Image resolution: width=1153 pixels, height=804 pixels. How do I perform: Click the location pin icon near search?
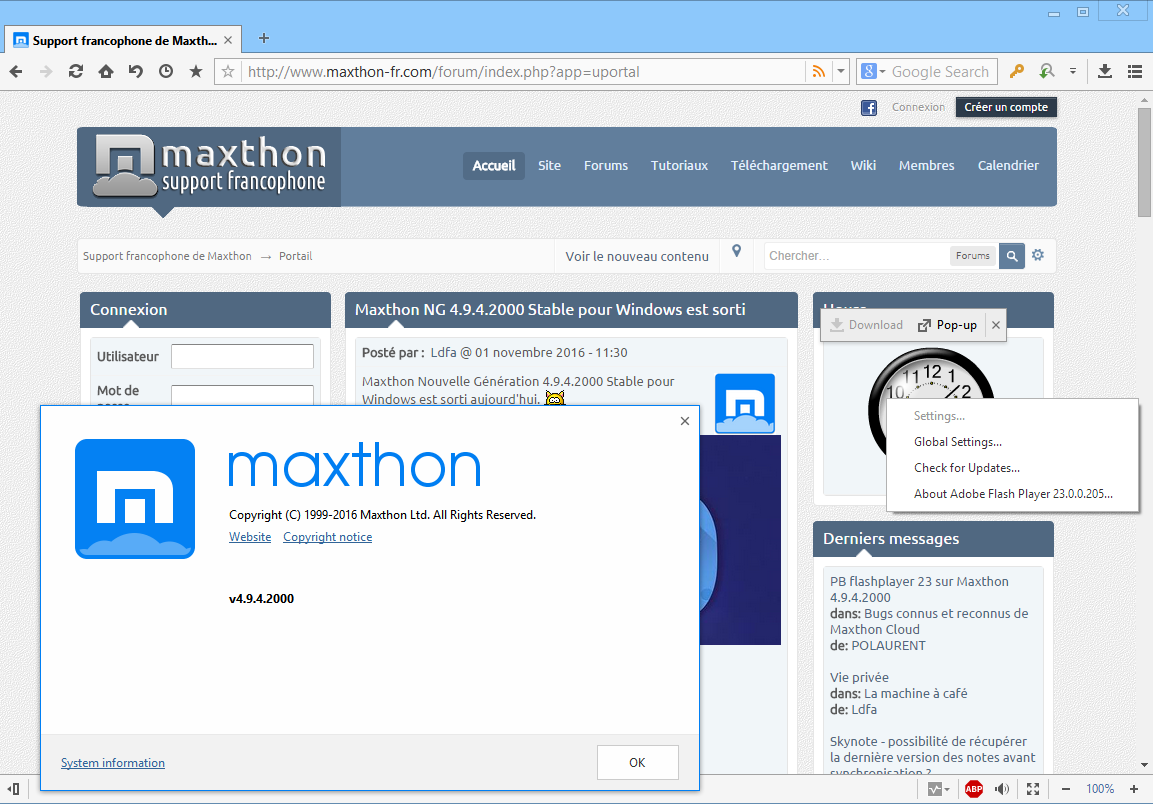pos(736,252)
